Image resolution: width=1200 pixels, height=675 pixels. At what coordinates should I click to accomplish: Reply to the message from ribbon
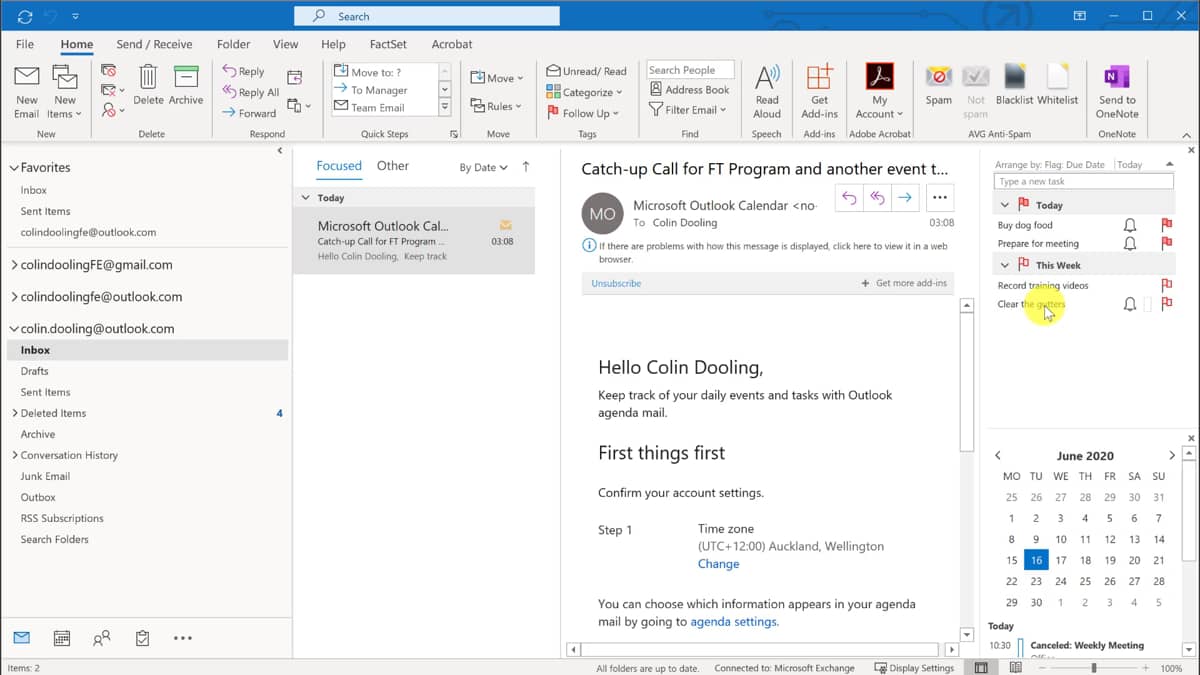(243, 72)
